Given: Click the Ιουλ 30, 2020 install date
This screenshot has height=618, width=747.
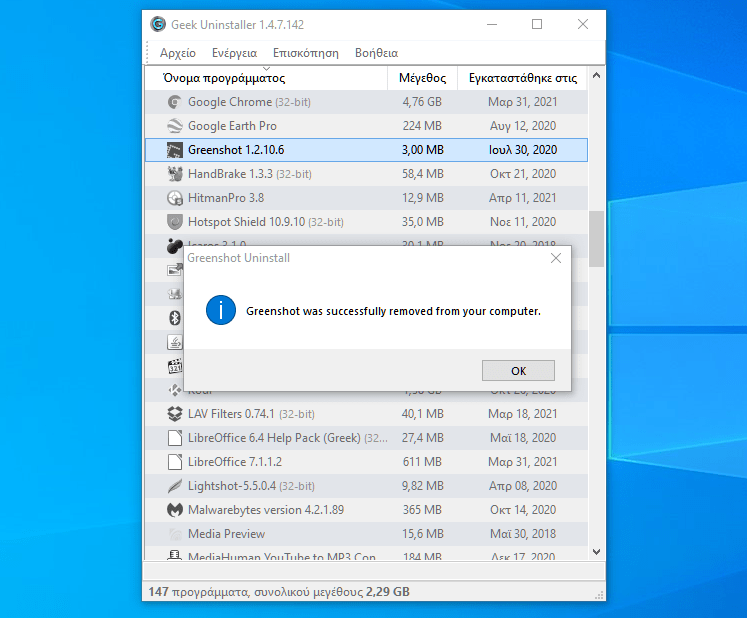Looking at the screenshot, I should pyautogui.click(x=523, y=150).
